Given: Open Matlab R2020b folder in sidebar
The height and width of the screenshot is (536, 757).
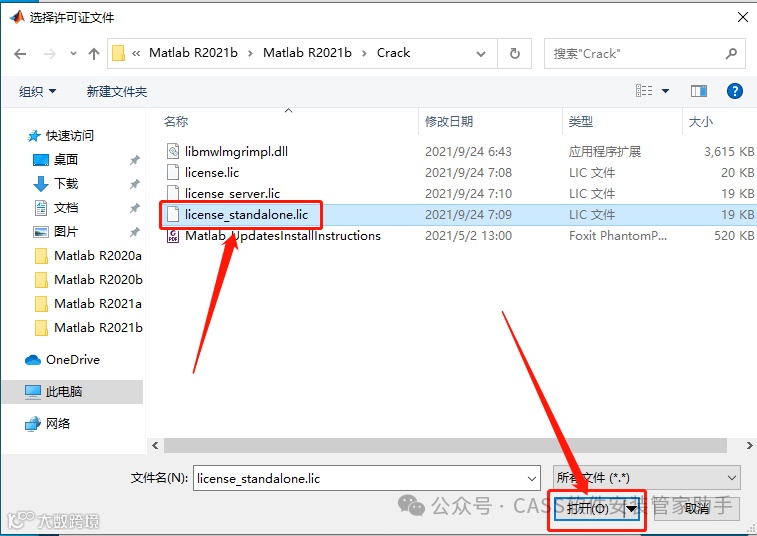Looking at the screenshot, I should click(98, 280).
